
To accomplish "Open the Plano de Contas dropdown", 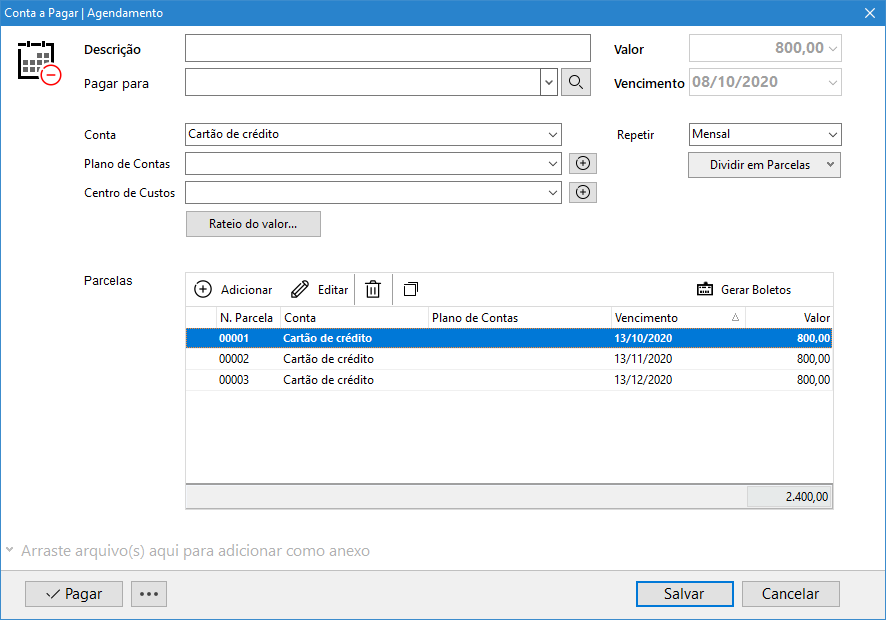I will tap(373, 164).
